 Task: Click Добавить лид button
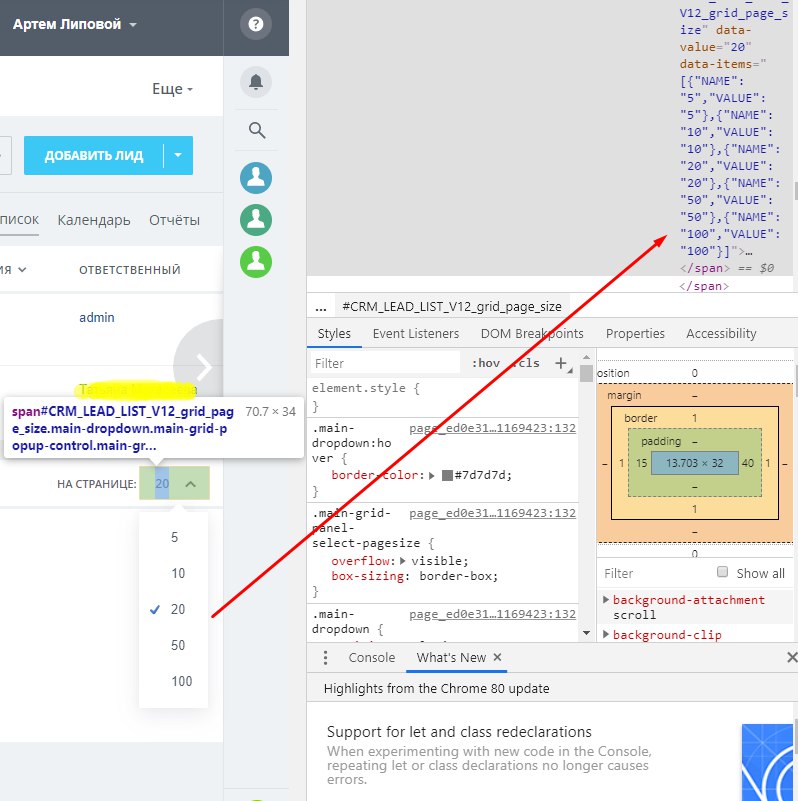93,155
